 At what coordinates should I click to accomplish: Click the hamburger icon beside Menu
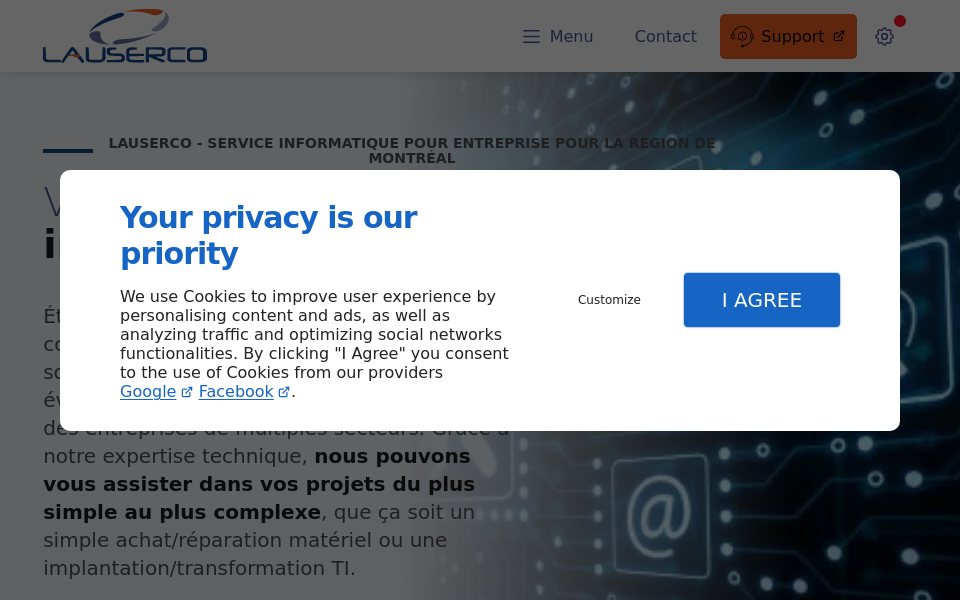[x=531, y=37]
